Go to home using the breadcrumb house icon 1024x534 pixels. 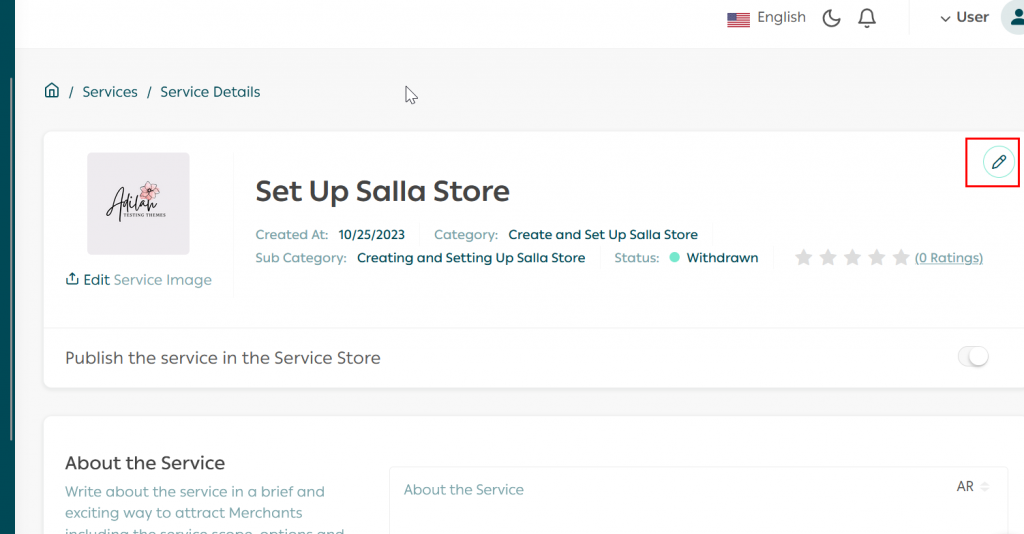tap(52, 91)
